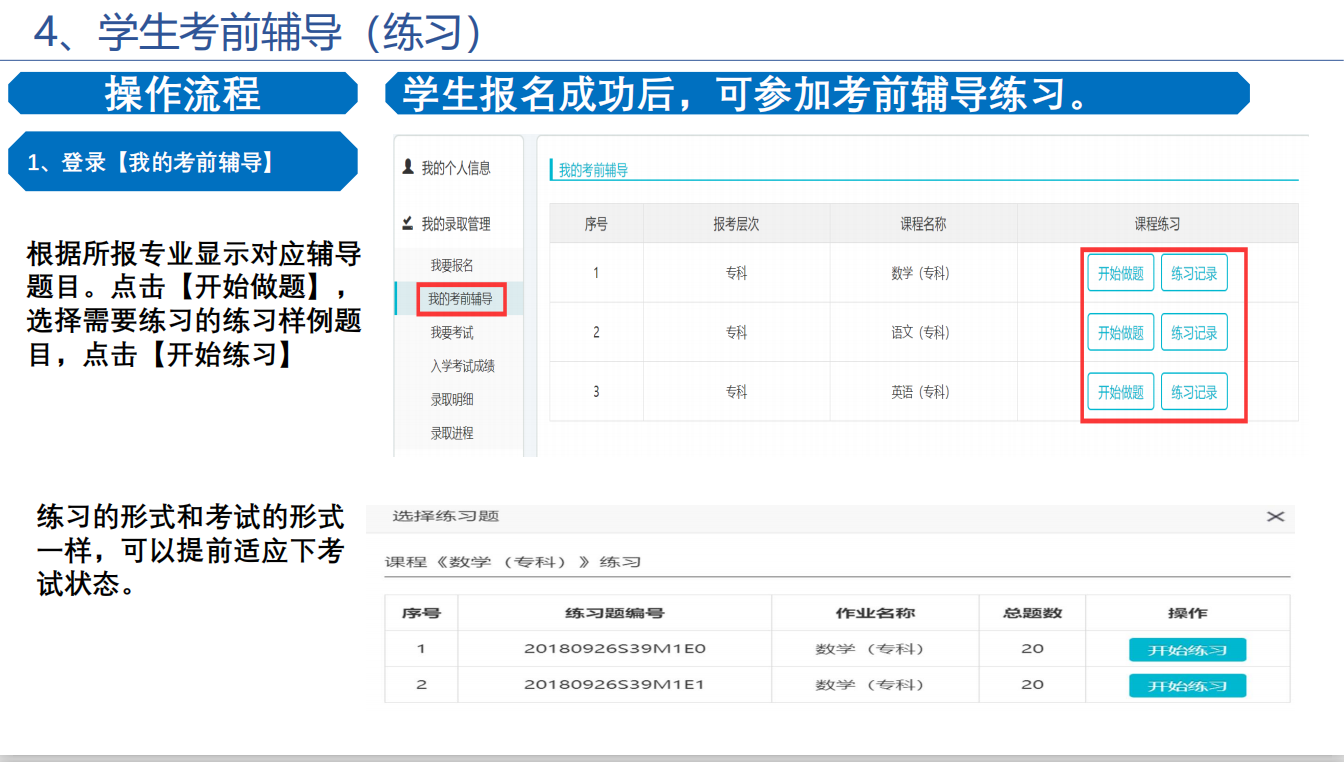Click exercise code 20180926S39M1E1
Image resolution: width=1344 pixels, height=762 pixels.
(615, 685)
